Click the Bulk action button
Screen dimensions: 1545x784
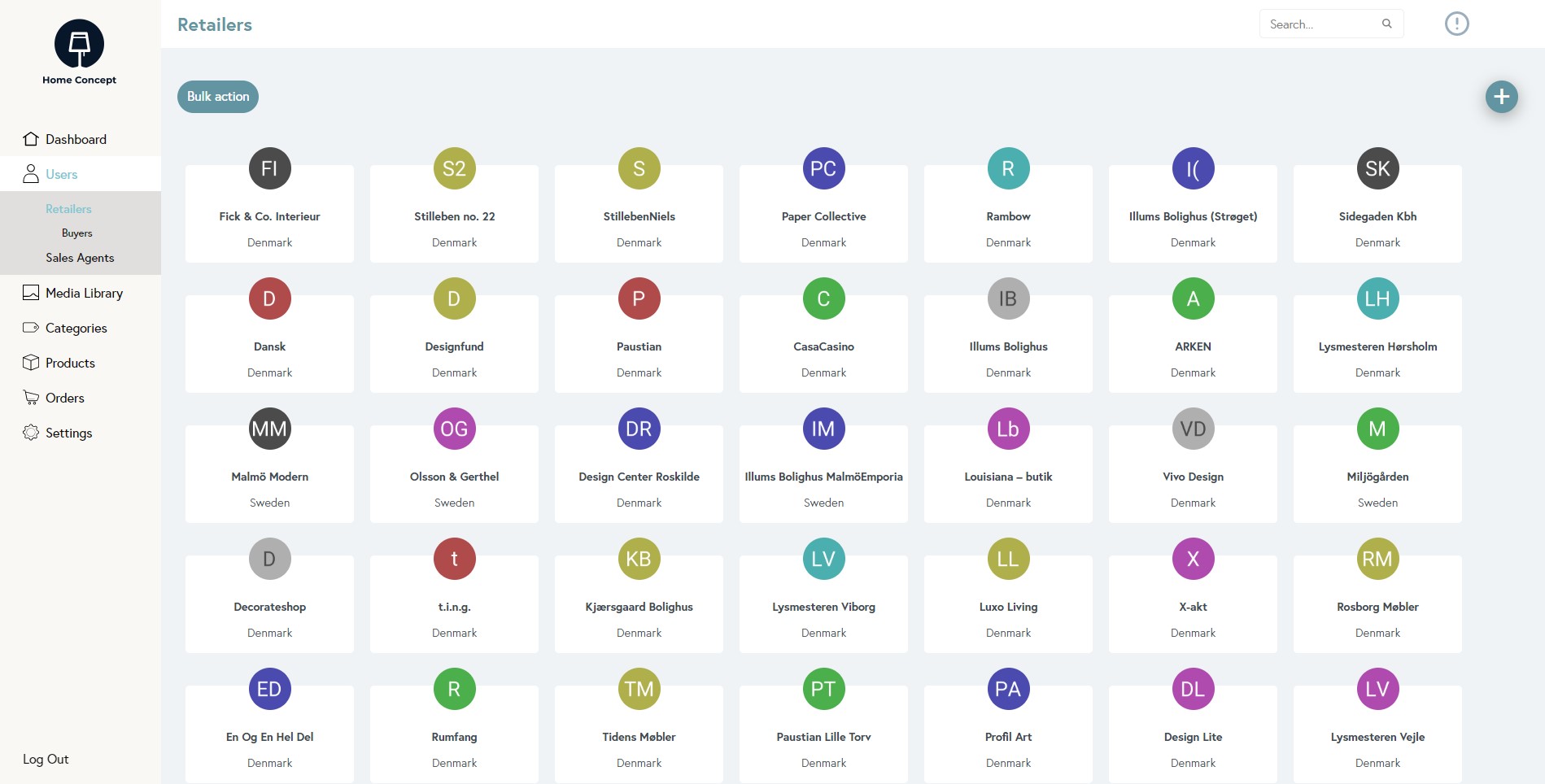pyautogui.click(x=218, y=97)
